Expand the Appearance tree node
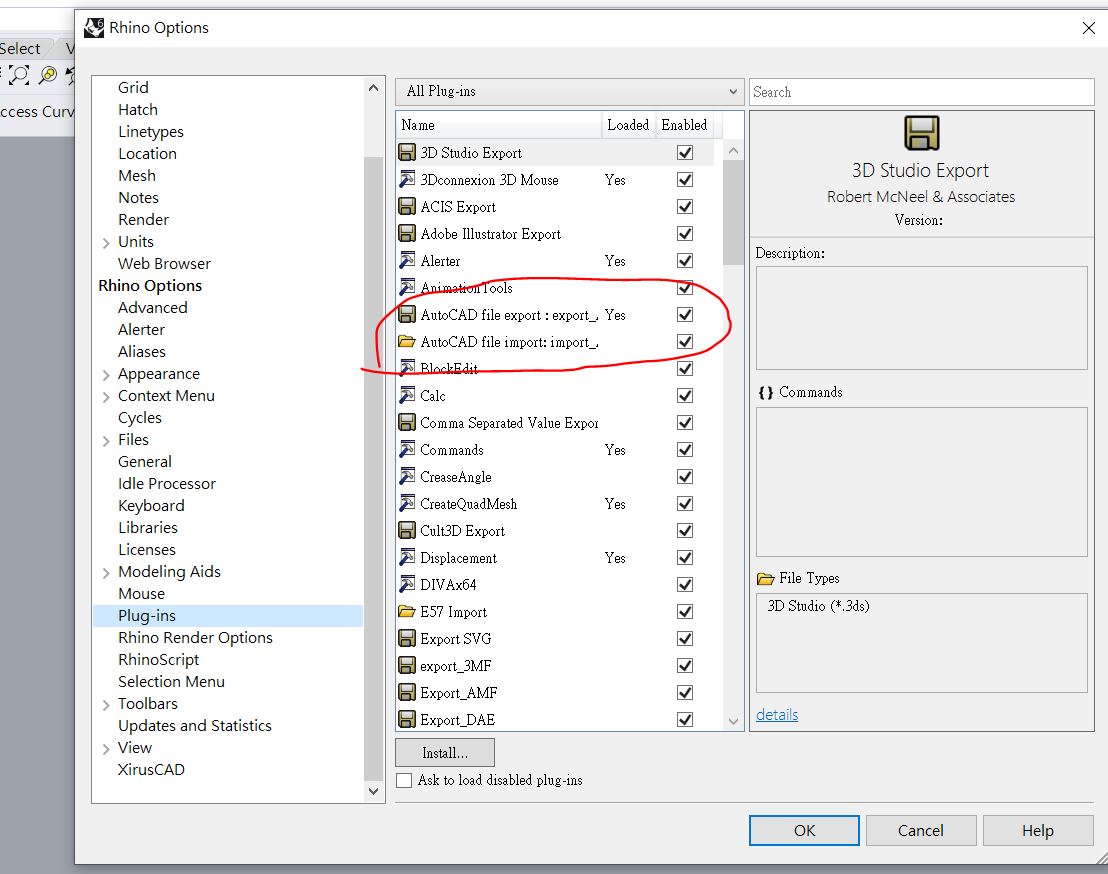 (106, 375)
